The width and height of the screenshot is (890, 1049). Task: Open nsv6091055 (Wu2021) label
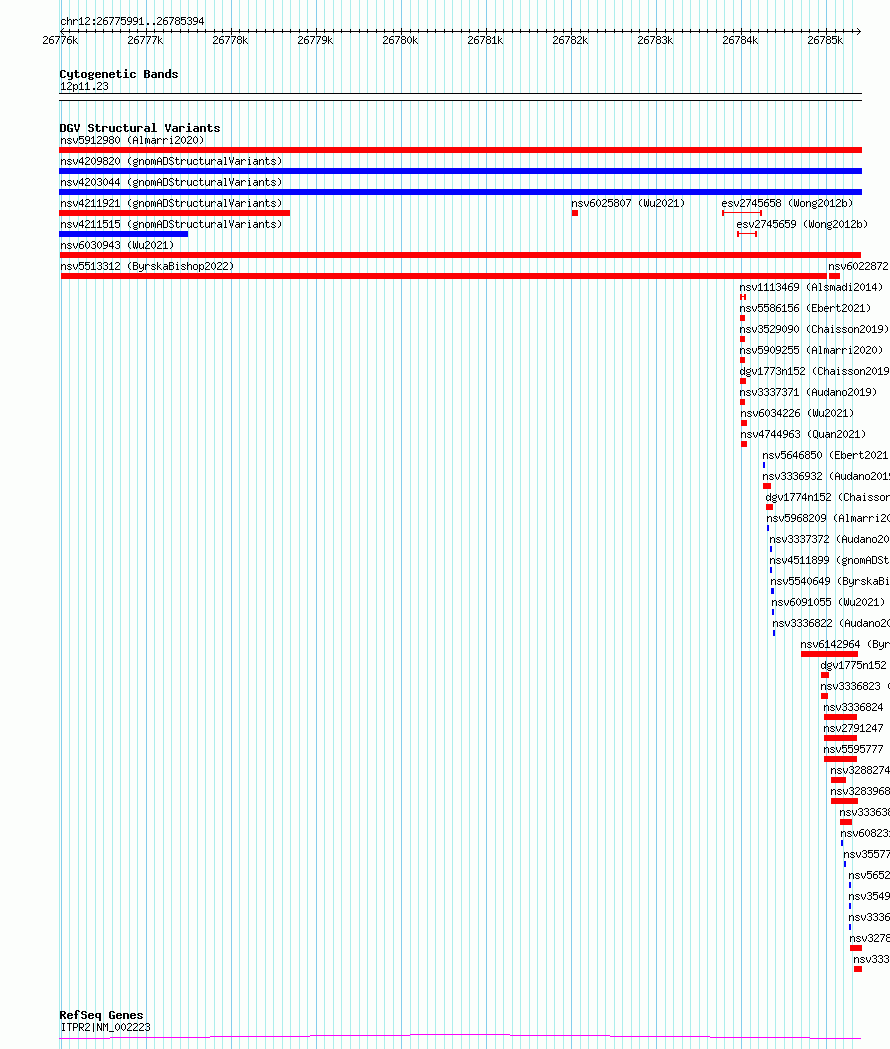click(828, 603)
